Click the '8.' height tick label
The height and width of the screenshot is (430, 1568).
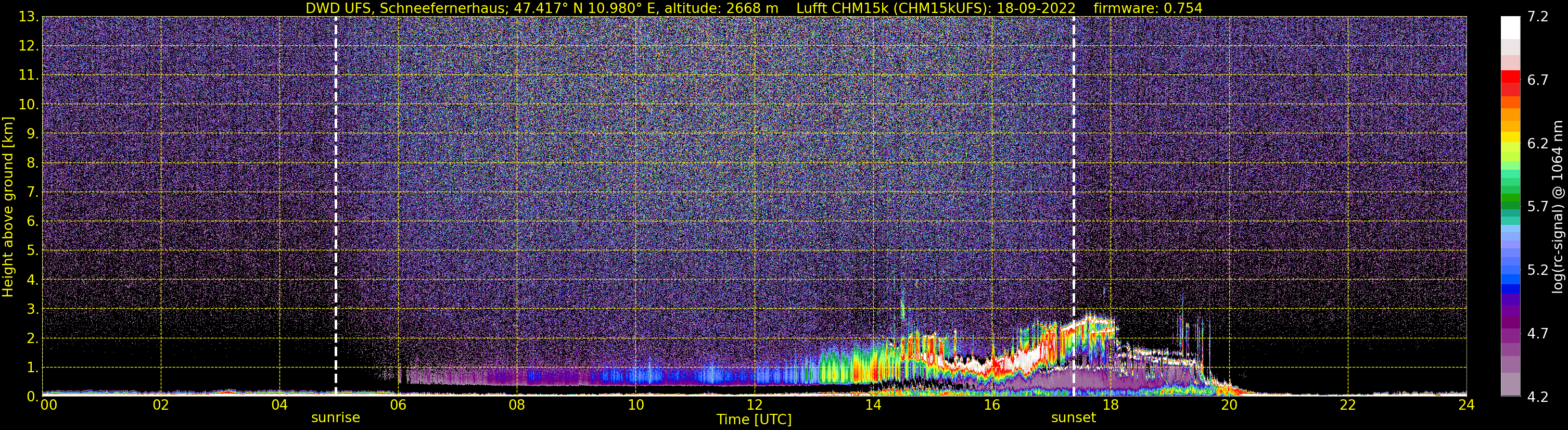[x=33, y=162]
